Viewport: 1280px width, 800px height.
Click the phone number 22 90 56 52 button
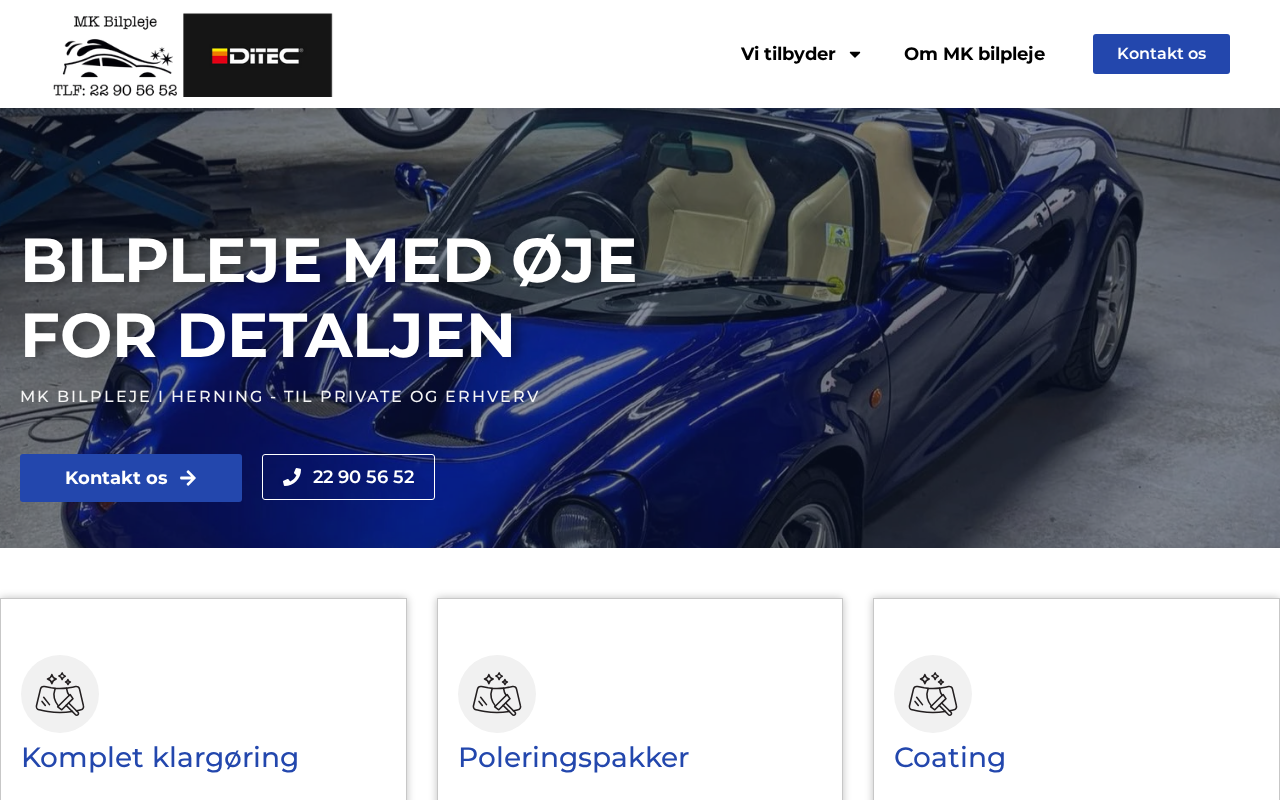348,477
